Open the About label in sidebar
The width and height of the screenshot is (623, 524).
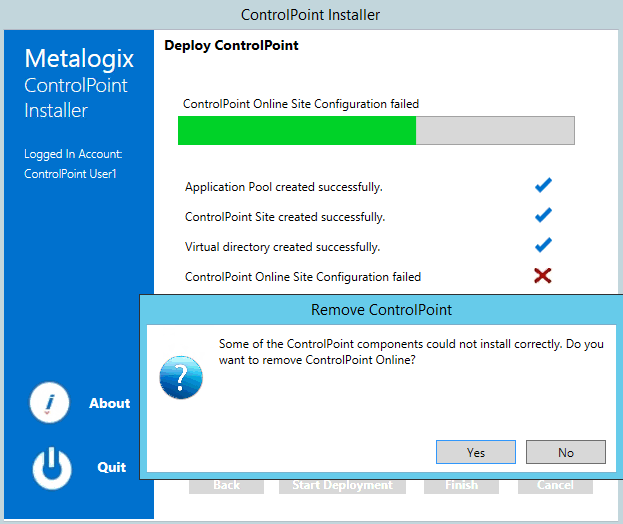click(110, 403)
